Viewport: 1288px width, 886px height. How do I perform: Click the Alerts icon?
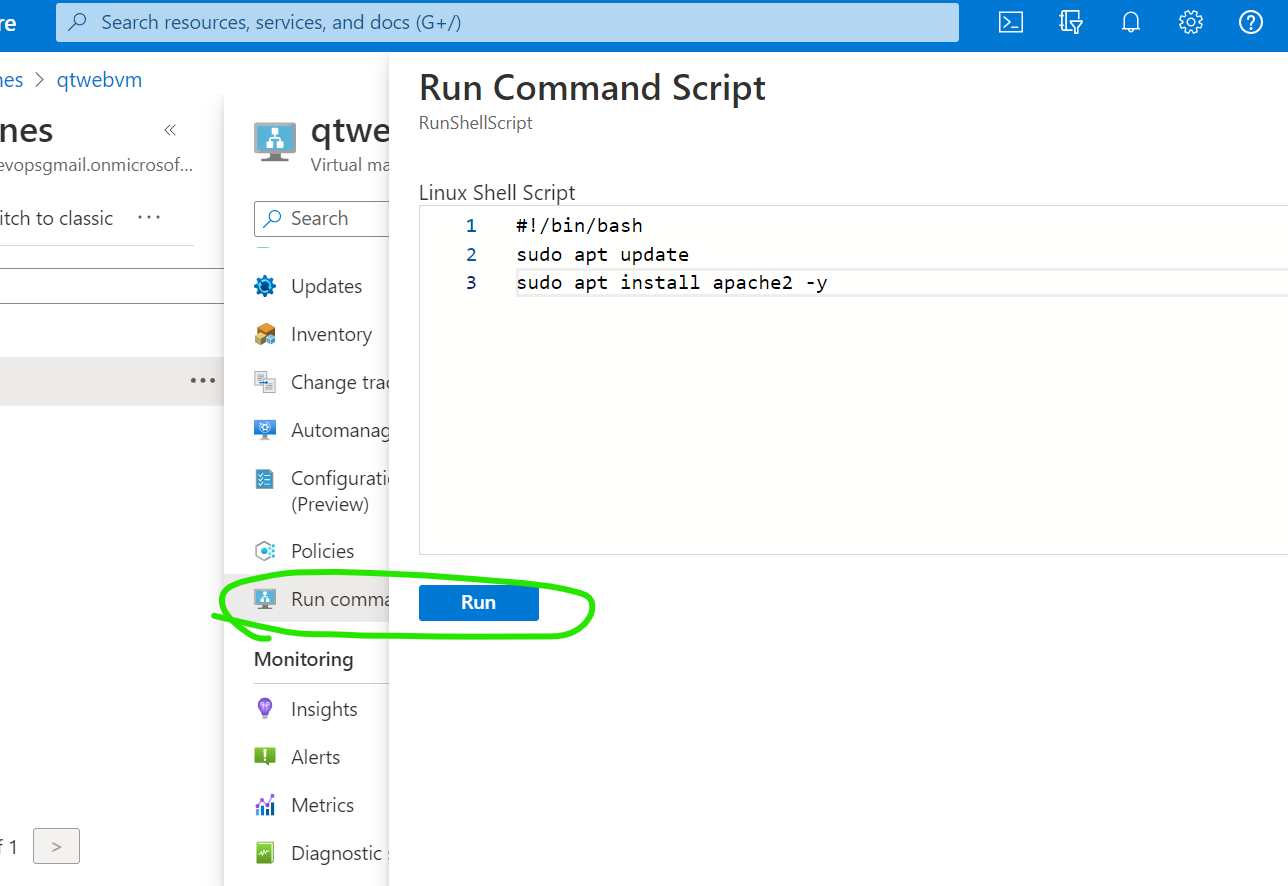(265, 757)
